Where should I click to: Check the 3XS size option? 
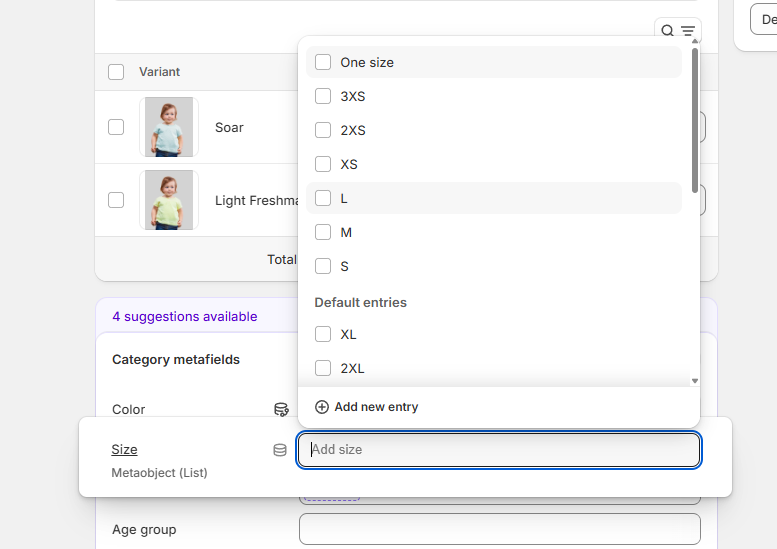click(x=323, y=96)
